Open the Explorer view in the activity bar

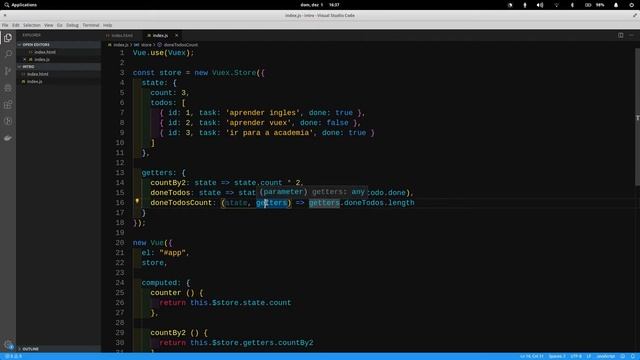[x=8, y=38]
